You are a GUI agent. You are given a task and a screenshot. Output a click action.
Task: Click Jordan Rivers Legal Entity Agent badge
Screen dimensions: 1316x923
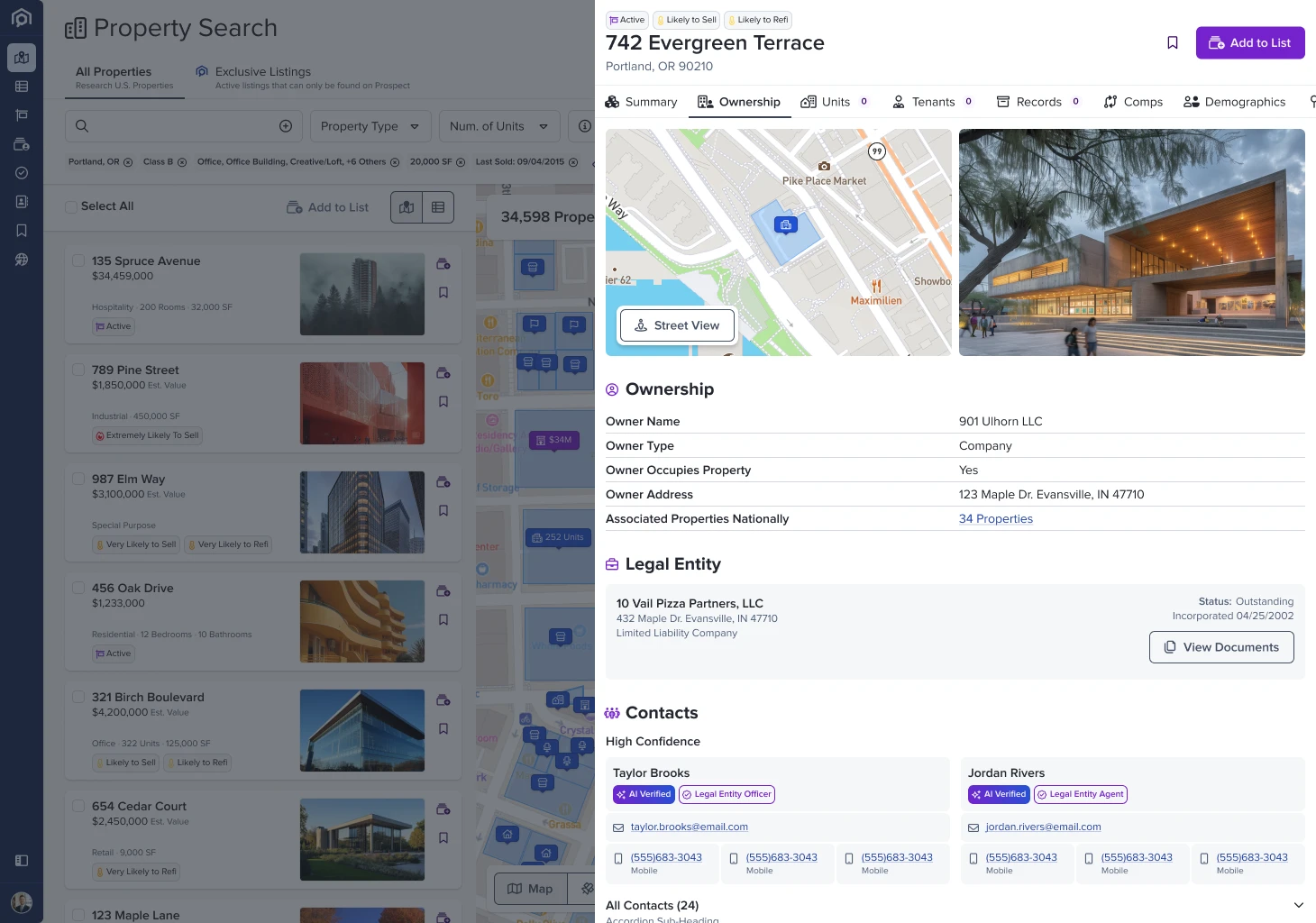pyautogui.click(x=1081, y=794)
